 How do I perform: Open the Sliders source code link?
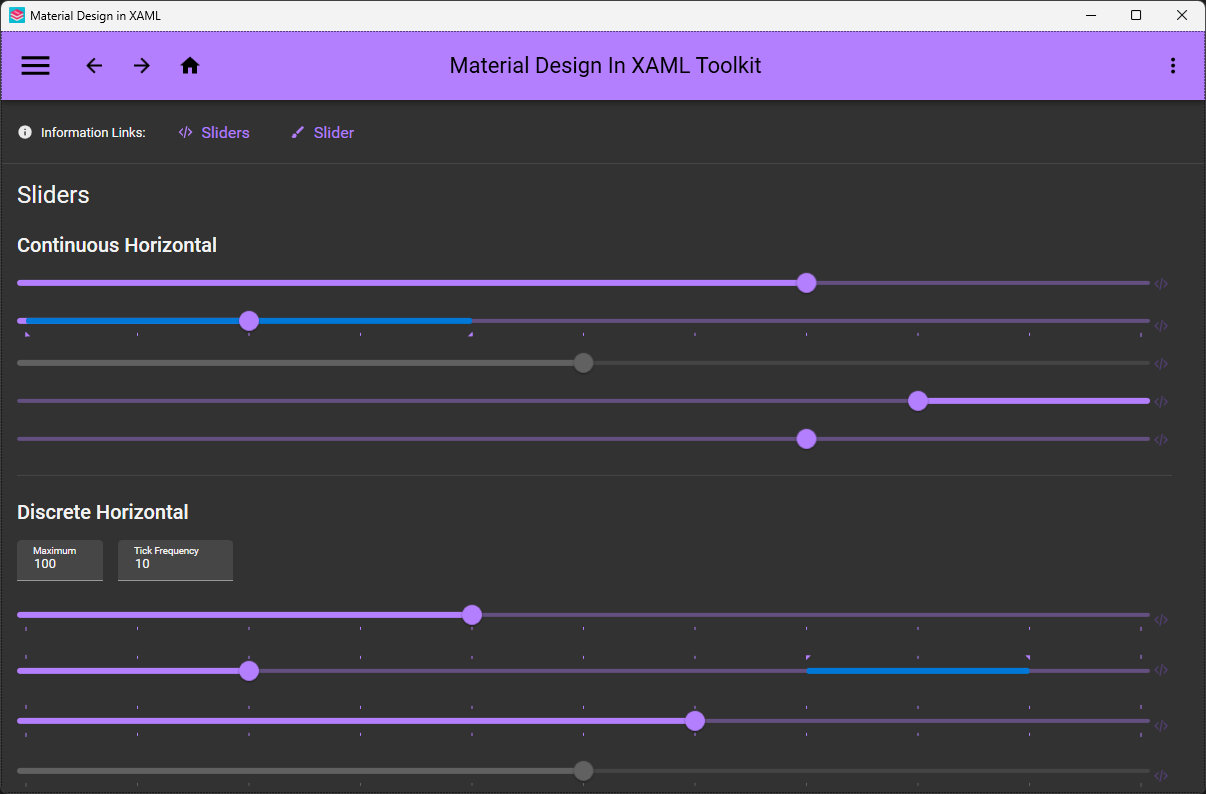214,132
